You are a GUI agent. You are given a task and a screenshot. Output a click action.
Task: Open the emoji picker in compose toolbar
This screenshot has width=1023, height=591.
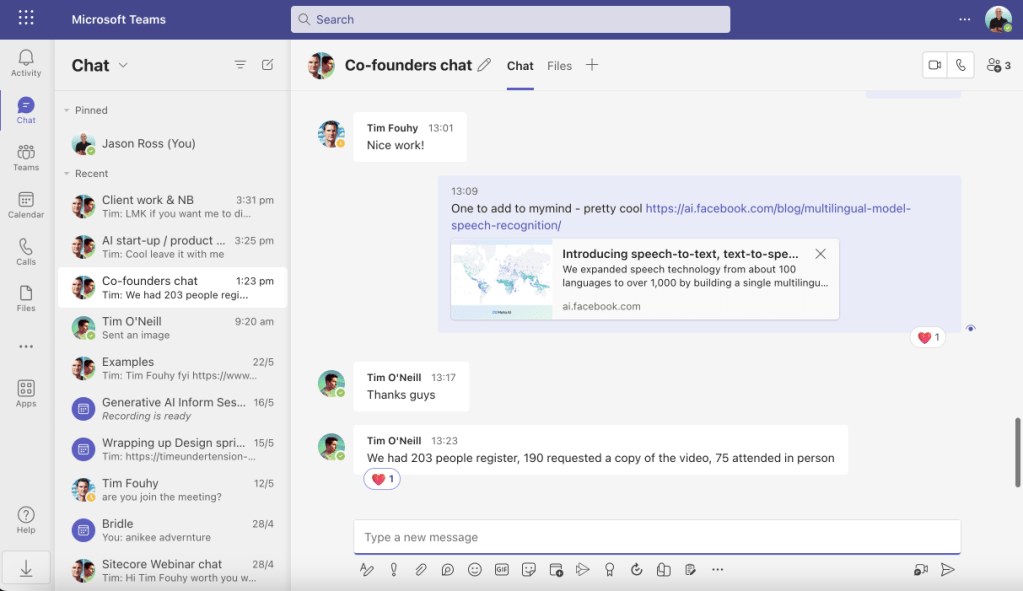tap(475, 569)
